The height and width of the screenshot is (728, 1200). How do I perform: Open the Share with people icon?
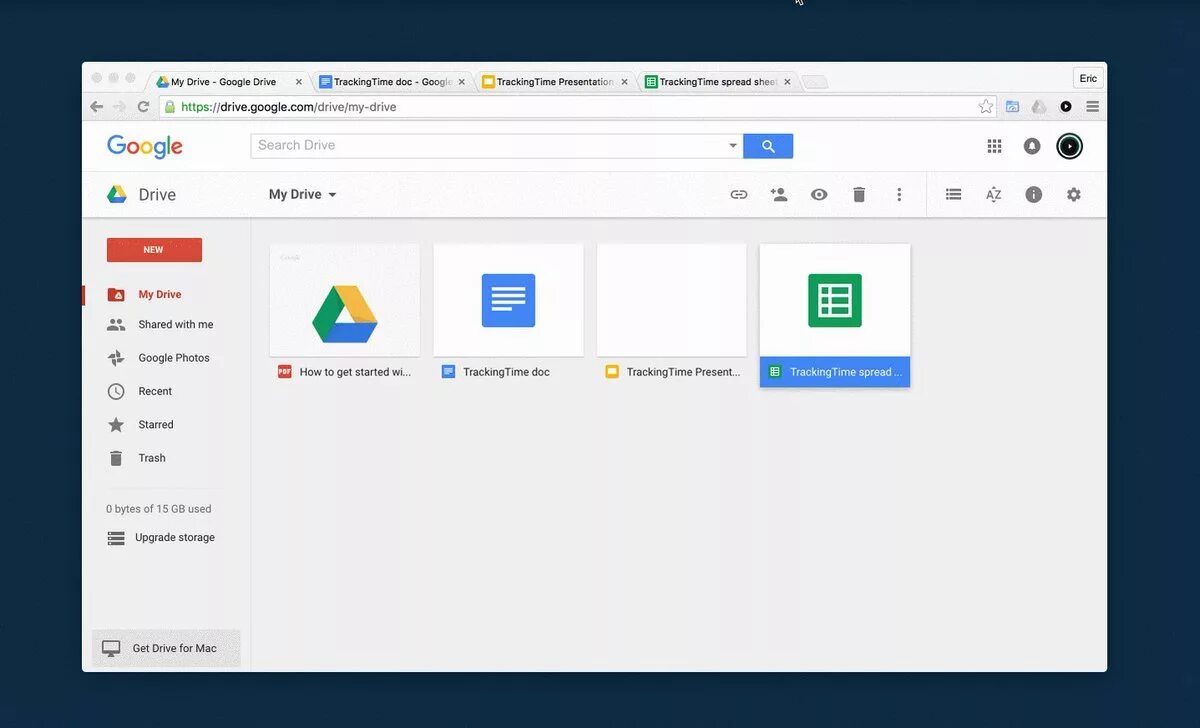point(779,195)
